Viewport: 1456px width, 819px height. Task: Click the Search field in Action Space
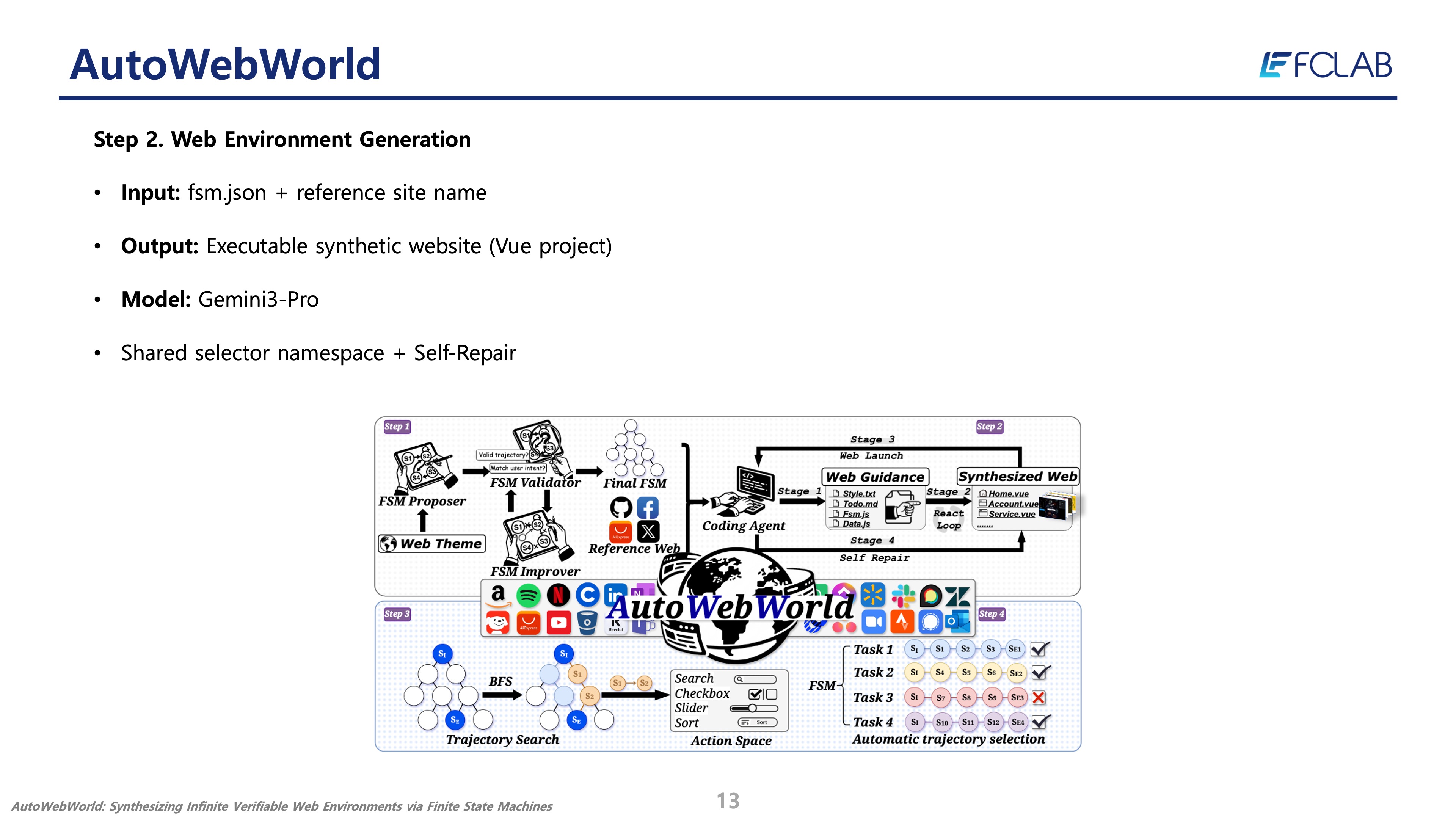(755, 679)
